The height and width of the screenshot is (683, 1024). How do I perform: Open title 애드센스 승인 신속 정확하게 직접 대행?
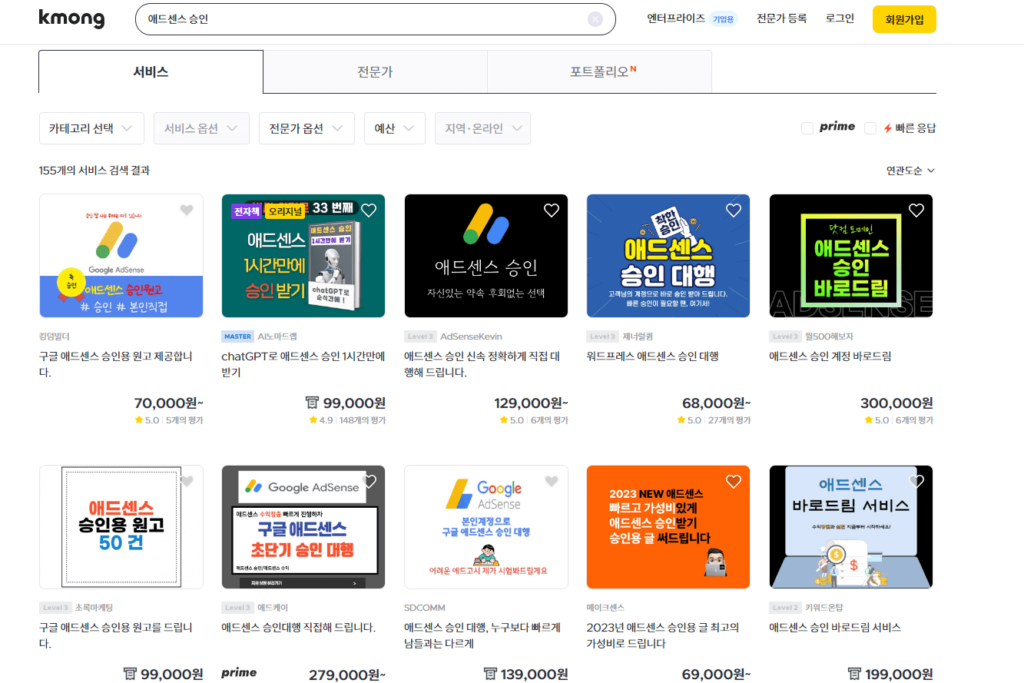[482, 364]
